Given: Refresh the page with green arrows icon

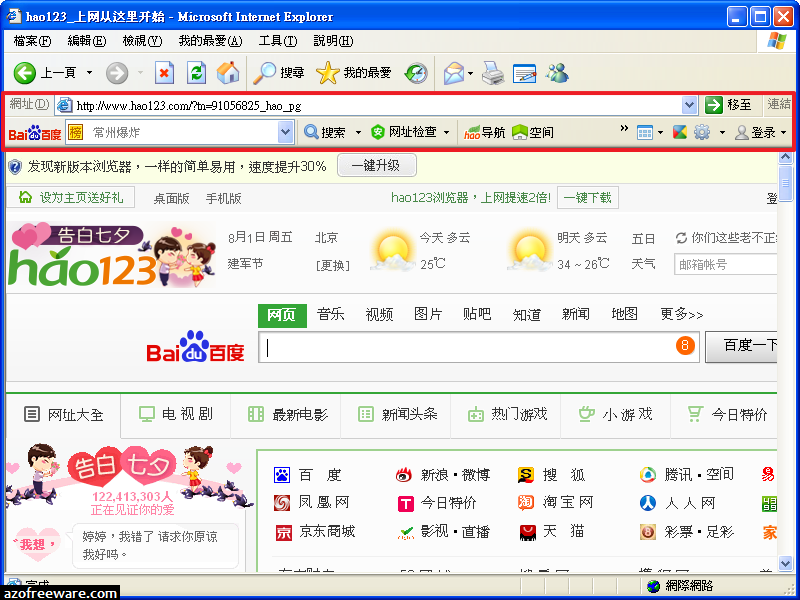Looking at the screenshot, I should point(196,73).
